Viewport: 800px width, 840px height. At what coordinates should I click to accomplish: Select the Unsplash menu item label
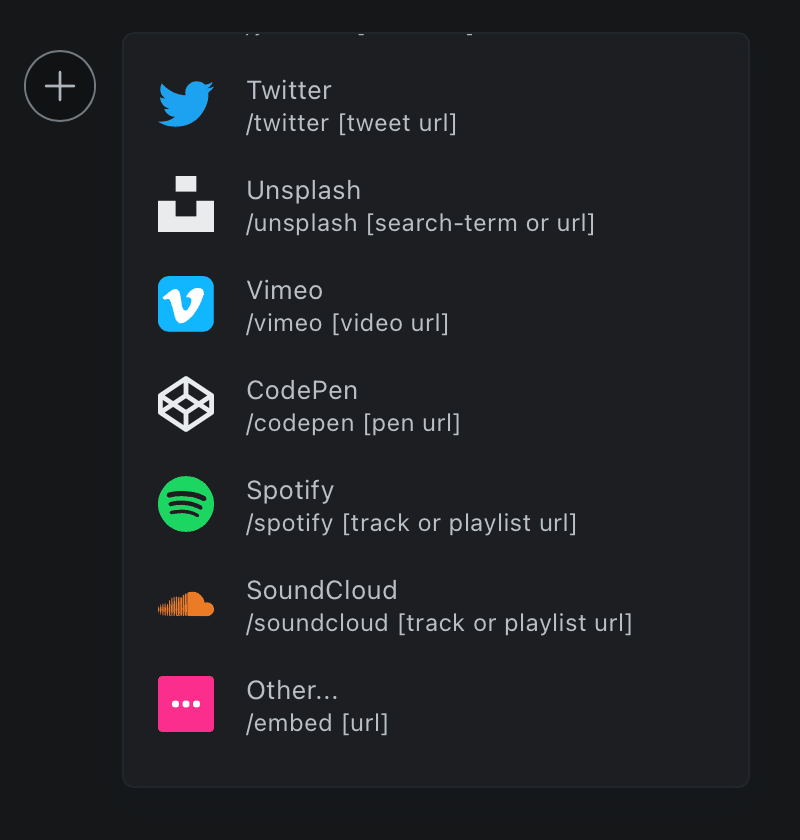click(304, 190)
